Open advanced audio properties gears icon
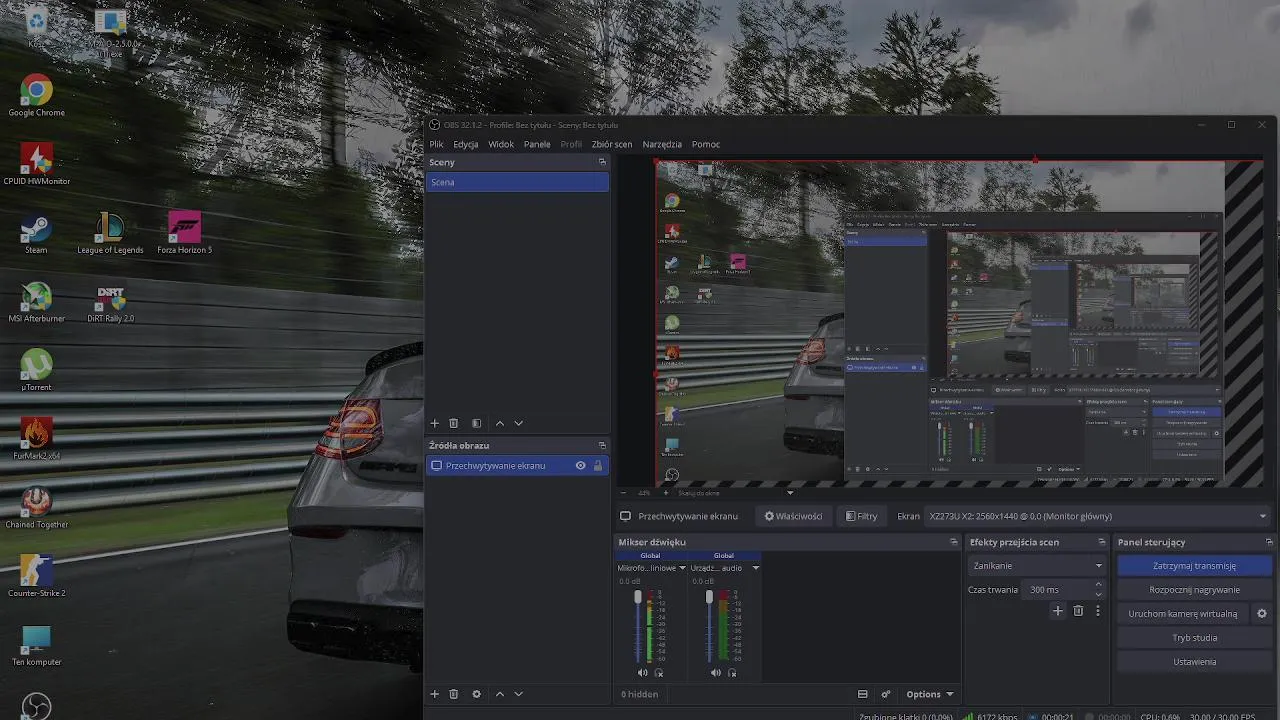Image resolution: width=1280 pixels, height=720 pixels. (x=886, y=694)
